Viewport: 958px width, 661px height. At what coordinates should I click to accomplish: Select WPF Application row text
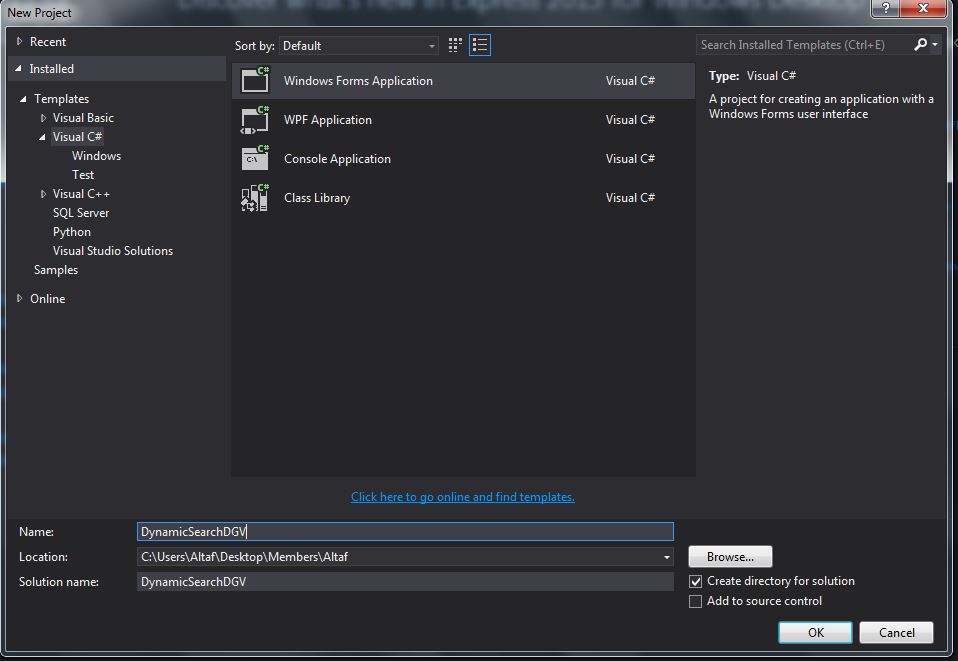327,120
